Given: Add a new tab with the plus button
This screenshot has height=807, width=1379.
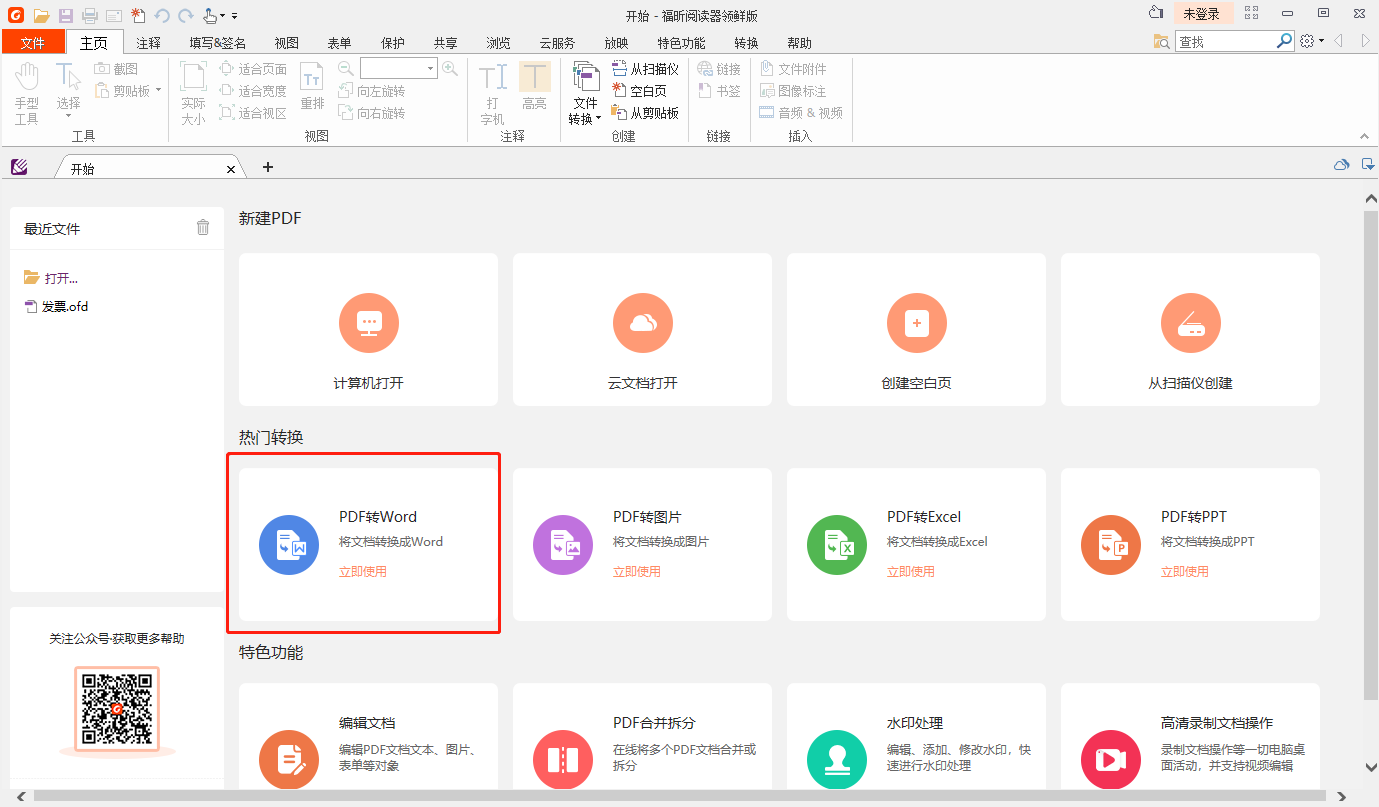Looking at the screenshot, I should click(x=267, y=167).
